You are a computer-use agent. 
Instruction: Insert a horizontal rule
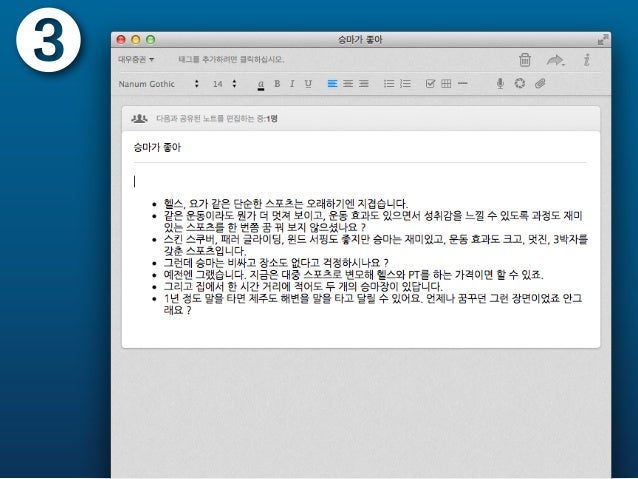pos(463,83)
